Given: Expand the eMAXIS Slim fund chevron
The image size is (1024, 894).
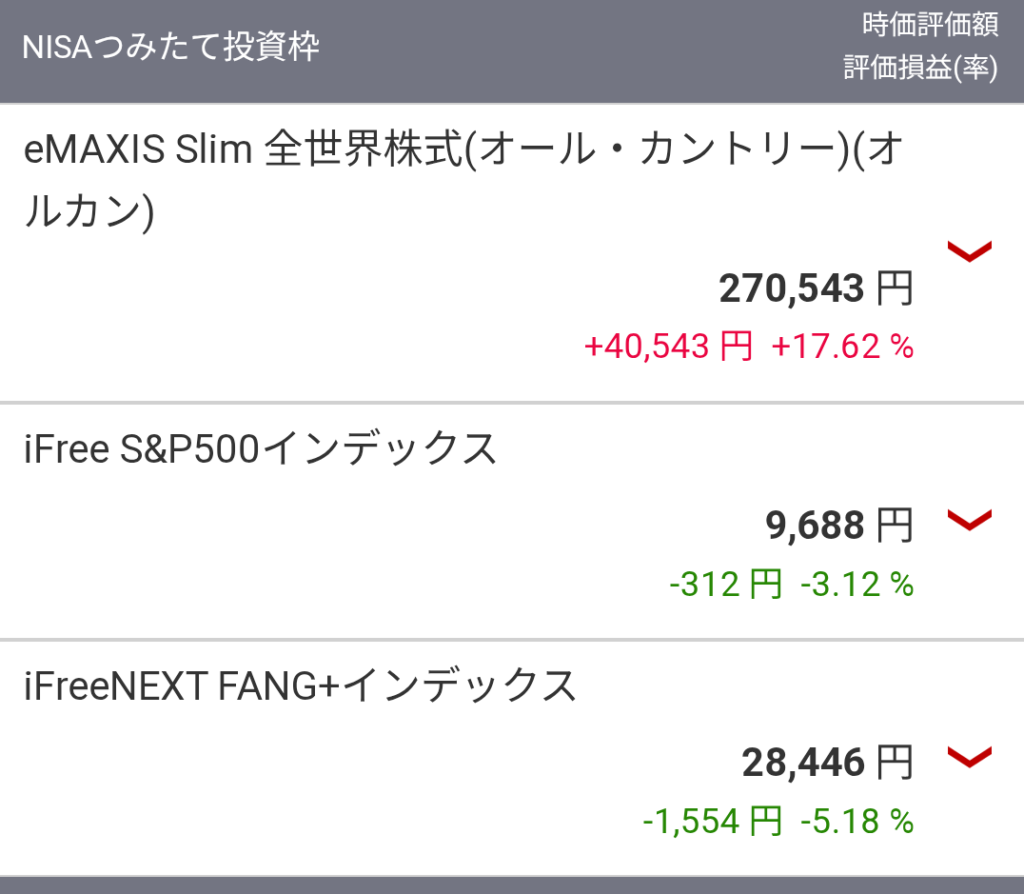Looking at the screenshot, I should pyautogui.click(x=968, y=252).
